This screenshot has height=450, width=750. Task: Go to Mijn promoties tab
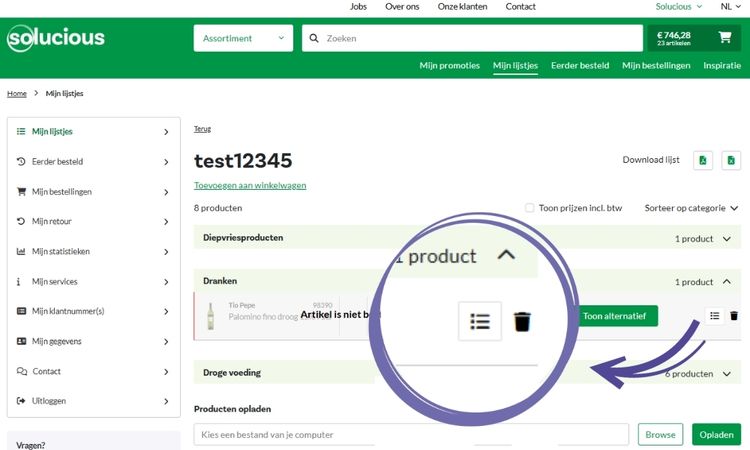pos(449,66)
